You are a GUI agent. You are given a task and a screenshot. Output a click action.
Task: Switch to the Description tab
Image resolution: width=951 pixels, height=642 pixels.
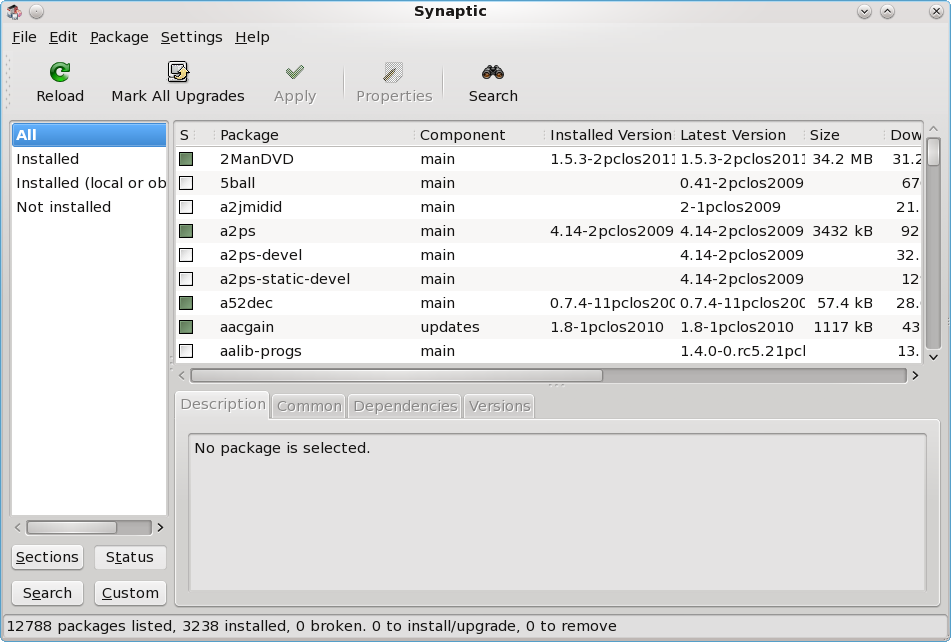223,404
